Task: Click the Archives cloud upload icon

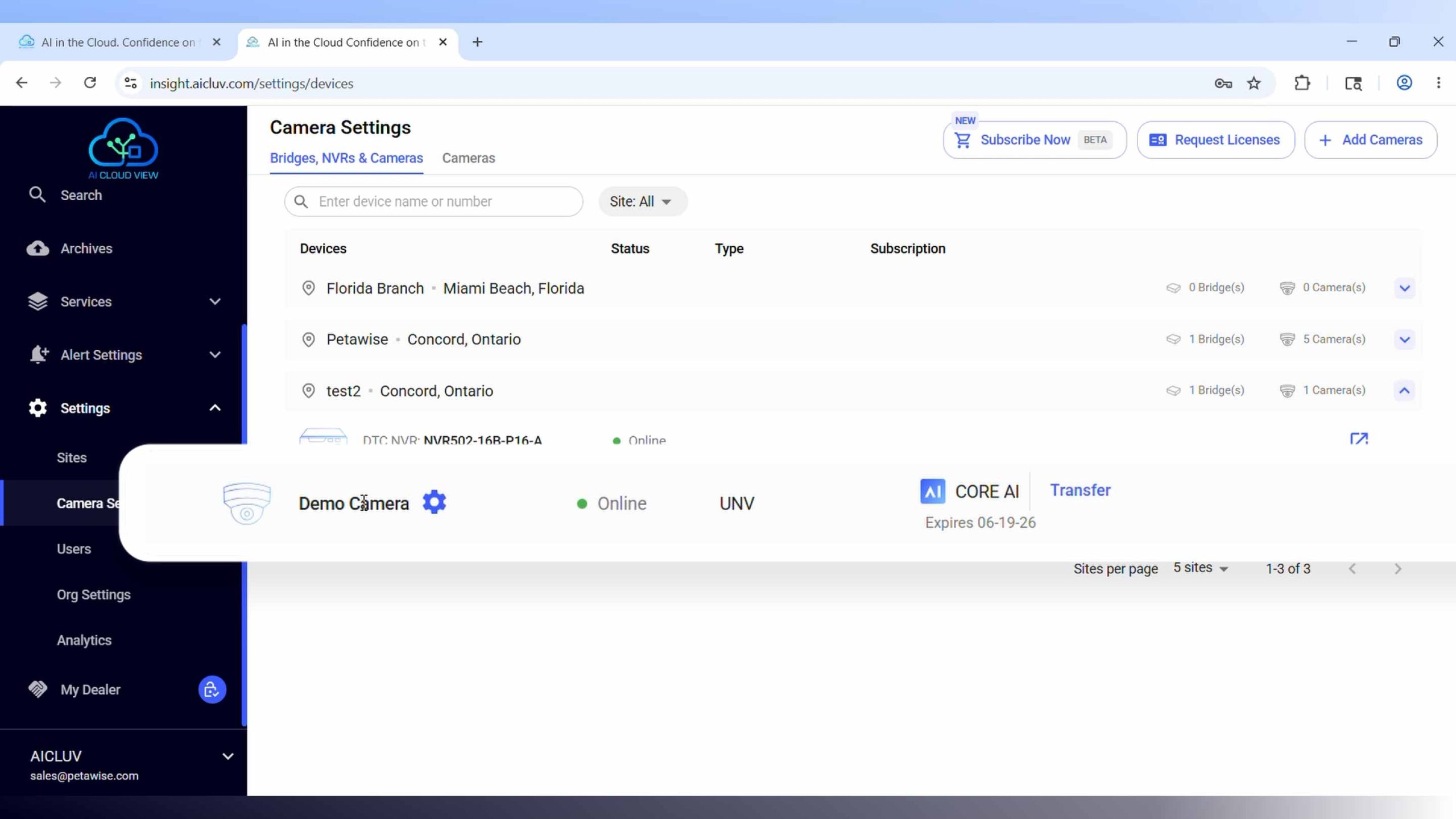Action: 38,249
